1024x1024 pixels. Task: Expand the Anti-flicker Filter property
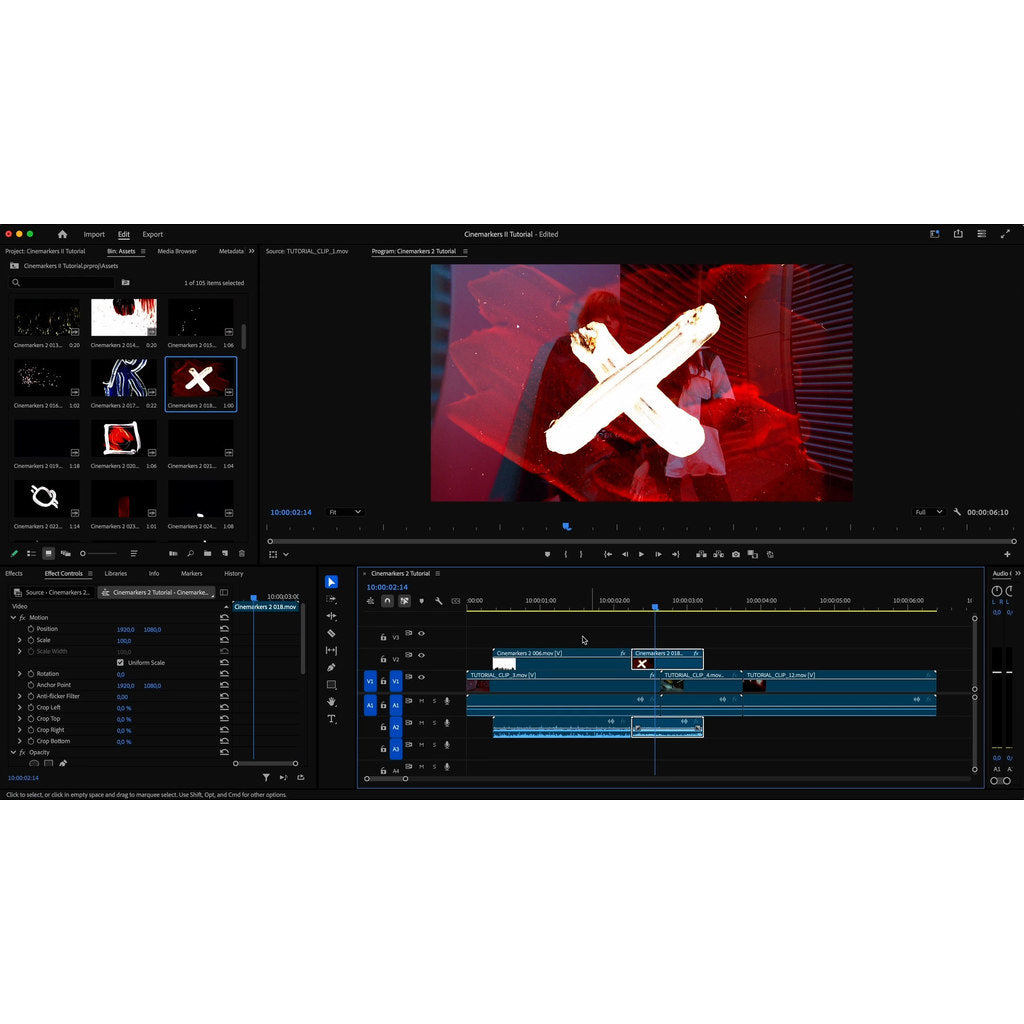20,696
